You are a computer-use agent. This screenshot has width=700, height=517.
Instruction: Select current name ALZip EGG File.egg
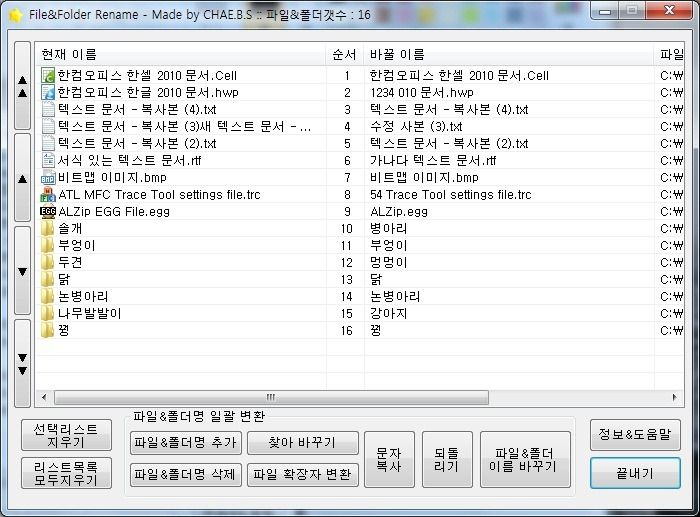click(x=114, y=212)
